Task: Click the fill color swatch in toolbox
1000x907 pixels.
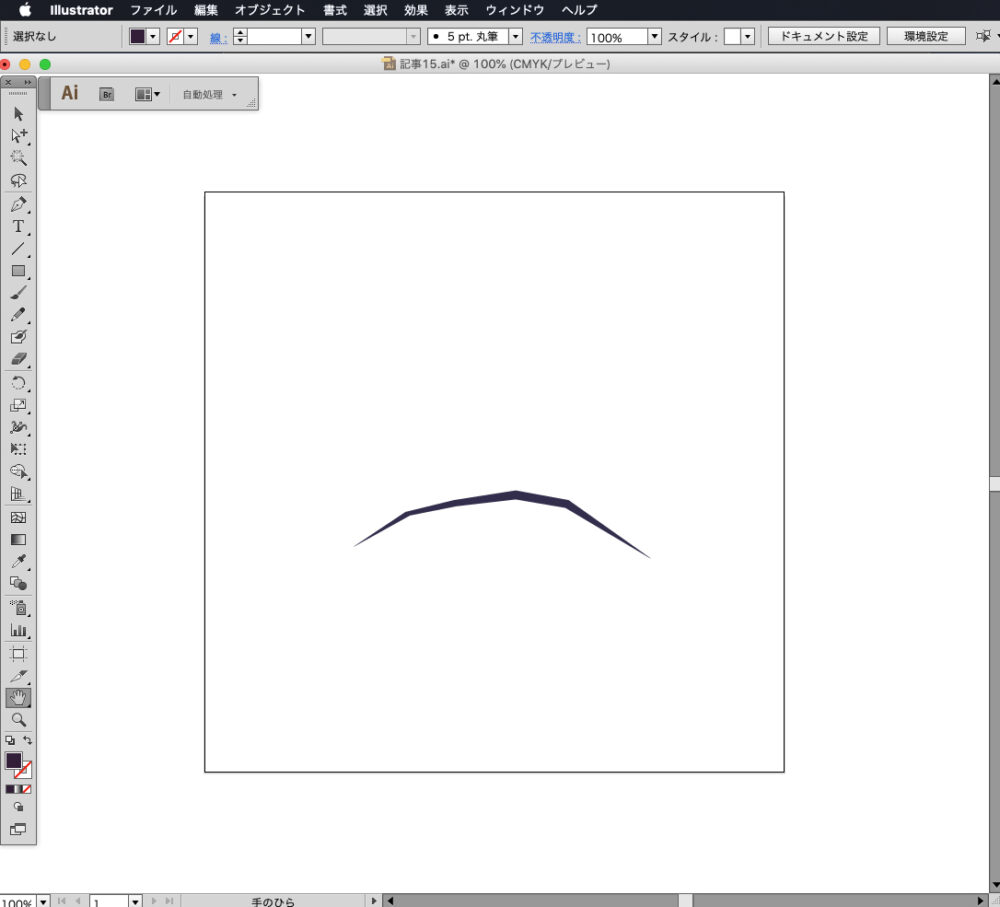Action: (x=14, y=761)
